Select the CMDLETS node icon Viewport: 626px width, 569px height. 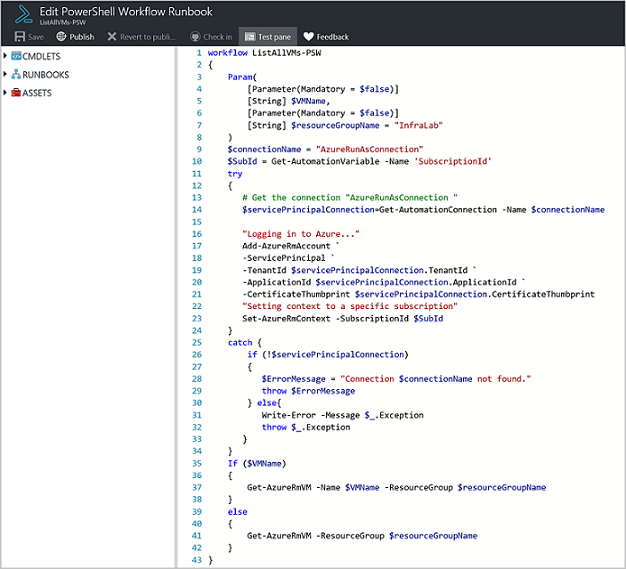tap(16, 57)
